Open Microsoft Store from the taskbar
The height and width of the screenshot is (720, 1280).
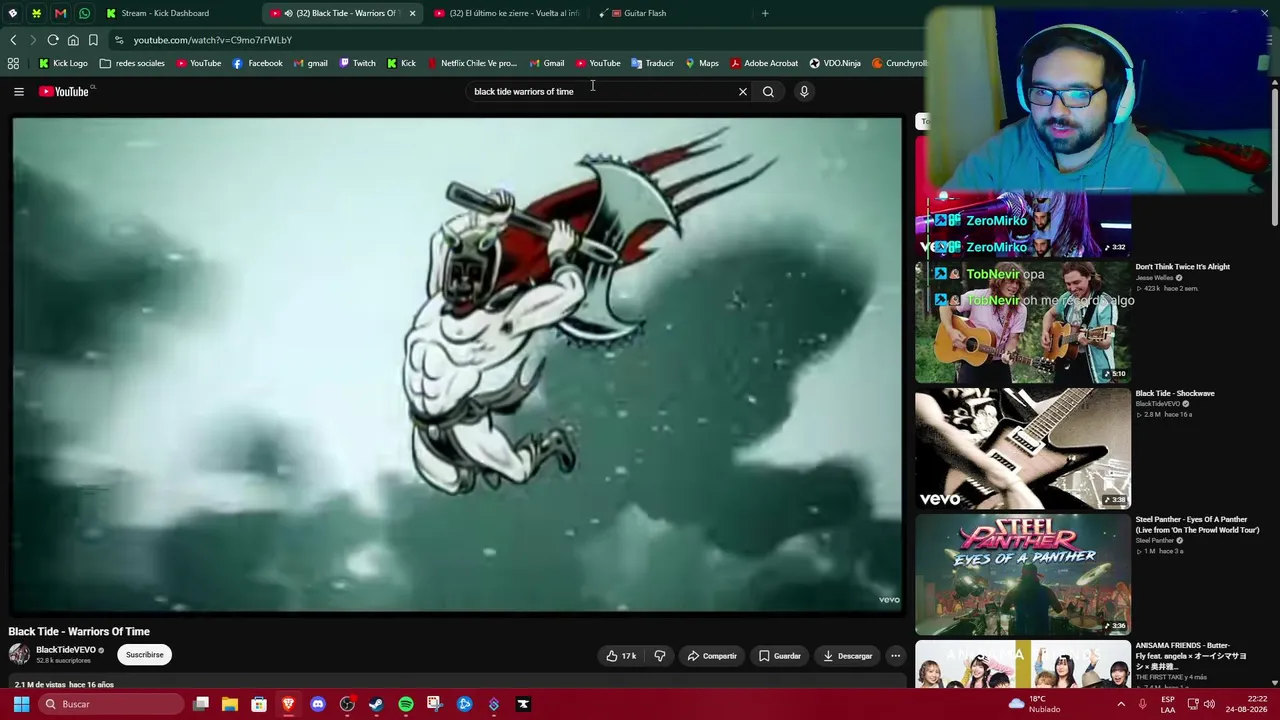coord(259,704)
